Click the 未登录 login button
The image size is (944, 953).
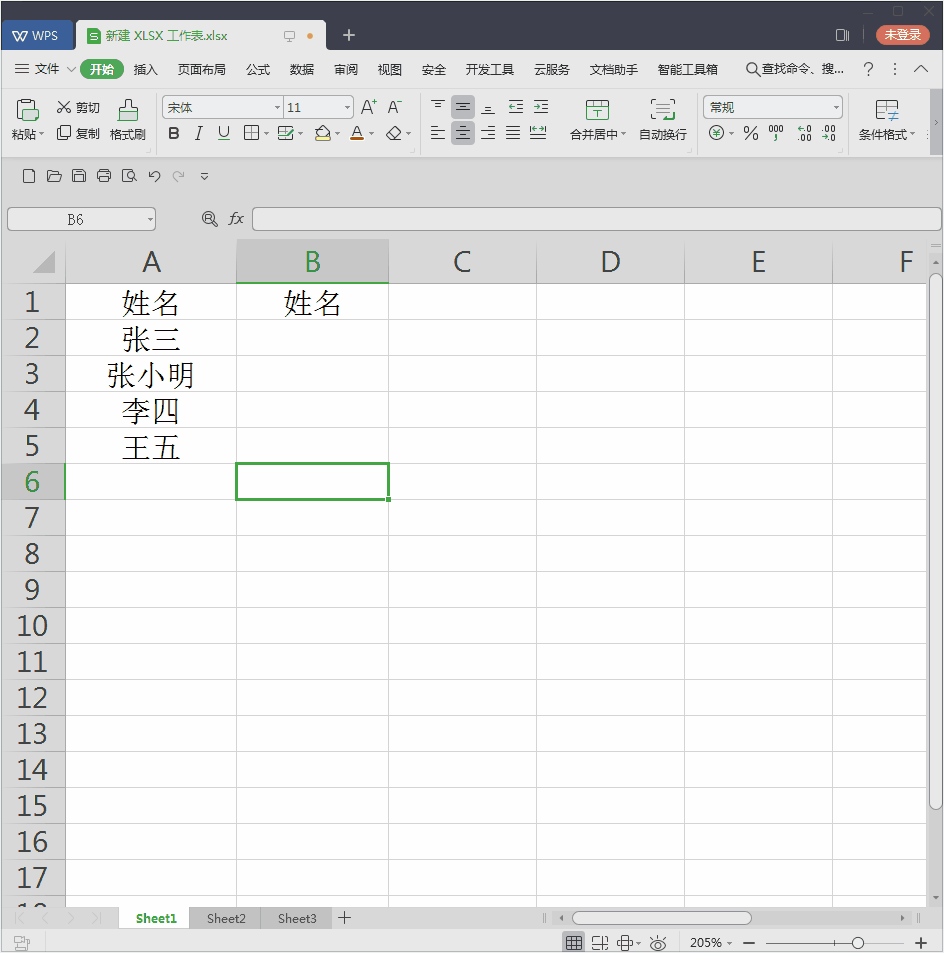pos(902,35)
